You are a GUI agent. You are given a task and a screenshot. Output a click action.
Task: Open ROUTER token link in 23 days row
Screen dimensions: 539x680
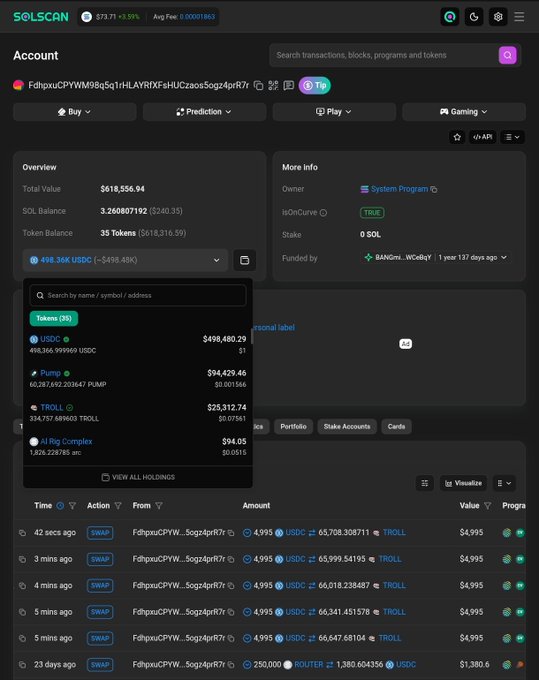308,664
